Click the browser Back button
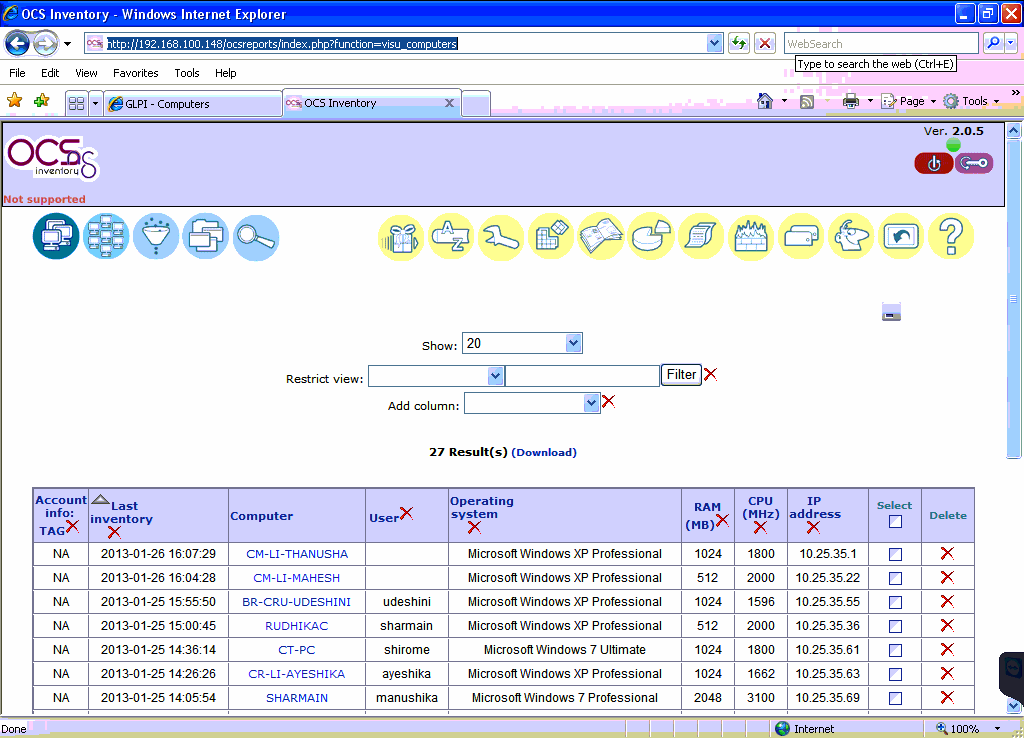 (17, 44)
